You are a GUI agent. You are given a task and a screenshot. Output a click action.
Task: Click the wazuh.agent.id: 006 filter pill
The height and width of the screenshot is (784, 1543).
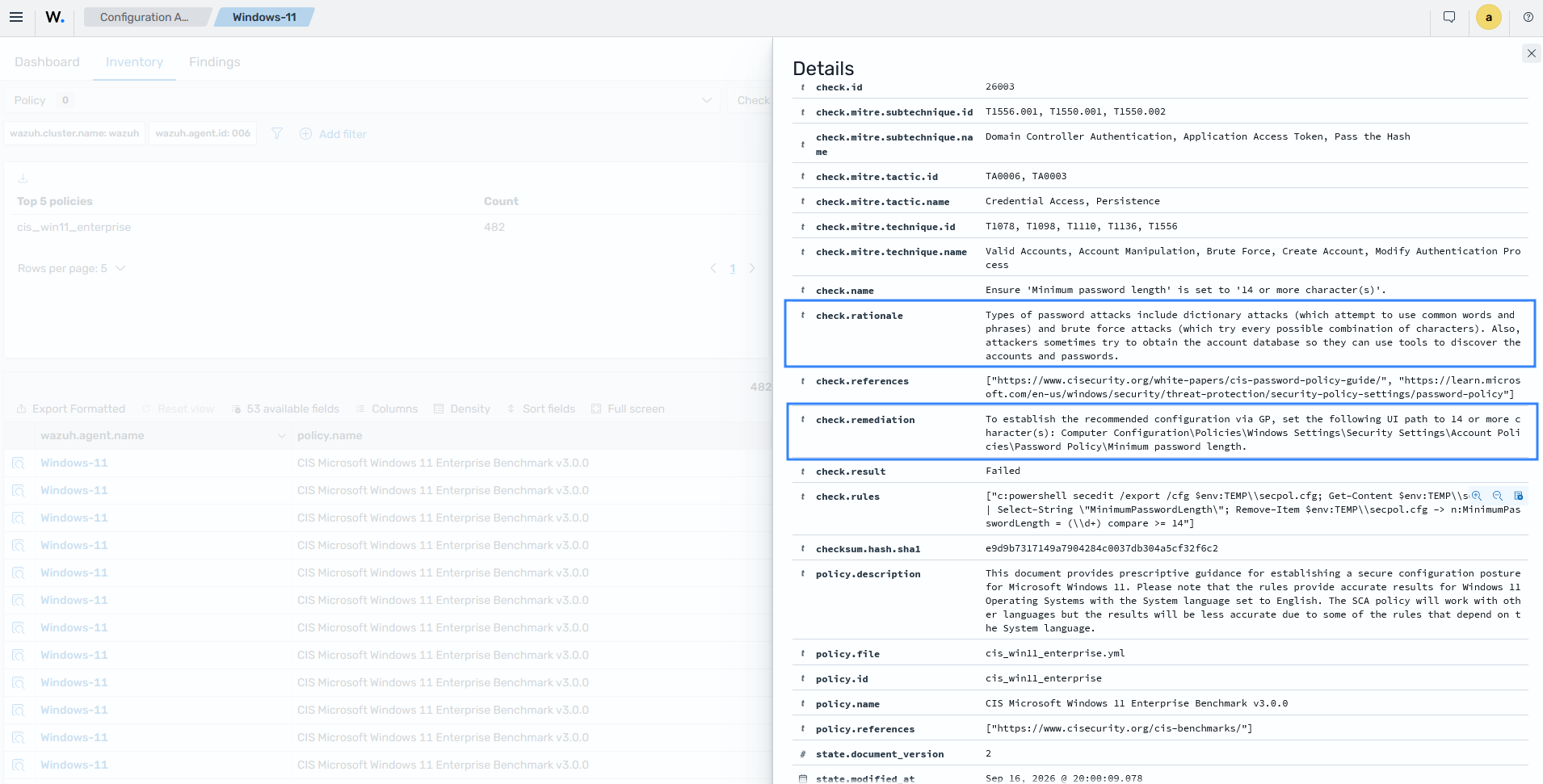click(x=203, y=133)
